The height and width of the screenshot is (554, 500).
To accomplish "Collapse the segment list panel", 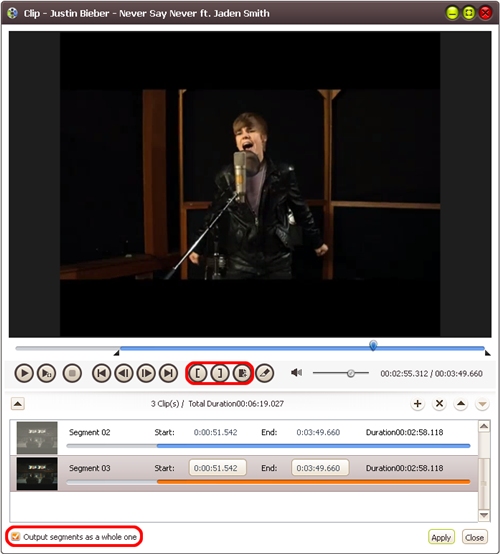I will (18, 403).
